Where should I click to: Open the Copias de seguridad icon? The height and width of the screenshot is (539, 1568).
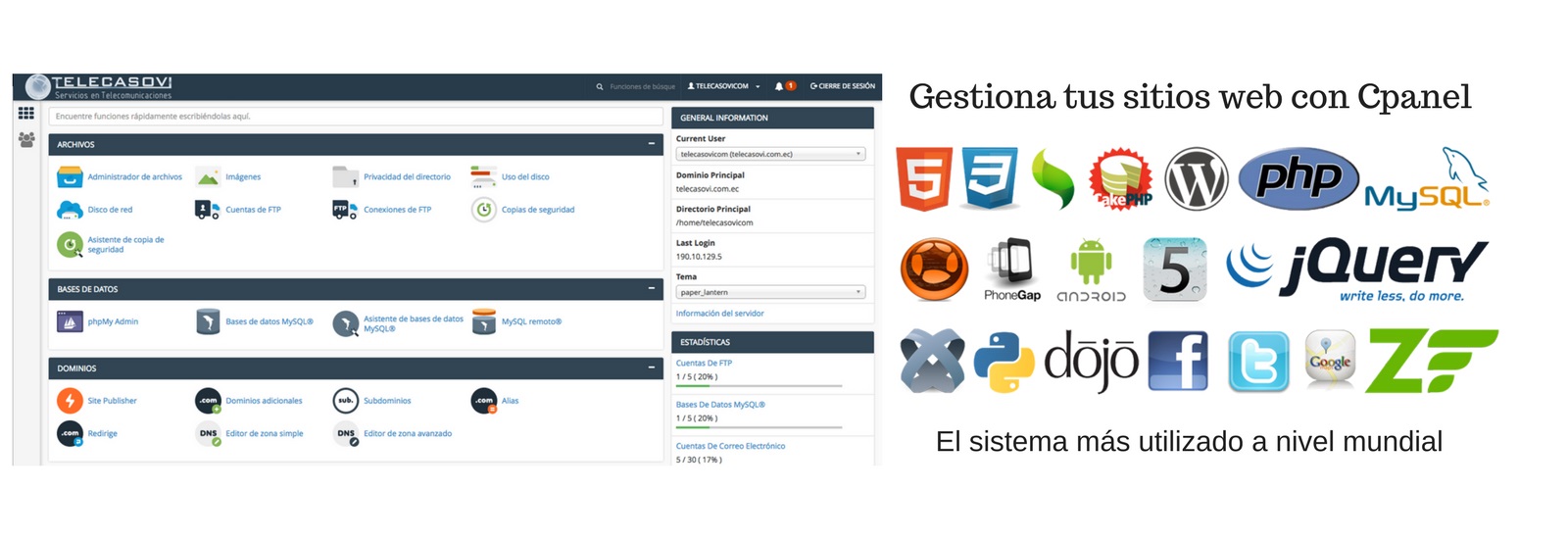click(x=484, y=210)
